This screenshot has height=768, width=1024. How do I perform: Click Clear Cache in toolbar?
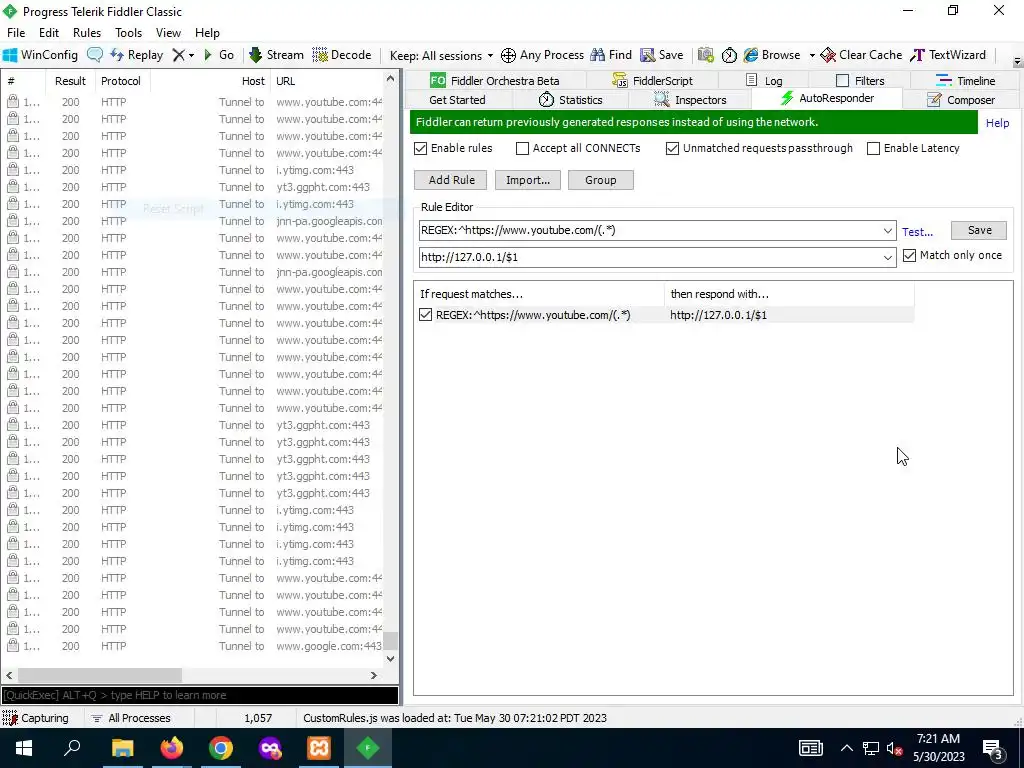coord(861,55)
